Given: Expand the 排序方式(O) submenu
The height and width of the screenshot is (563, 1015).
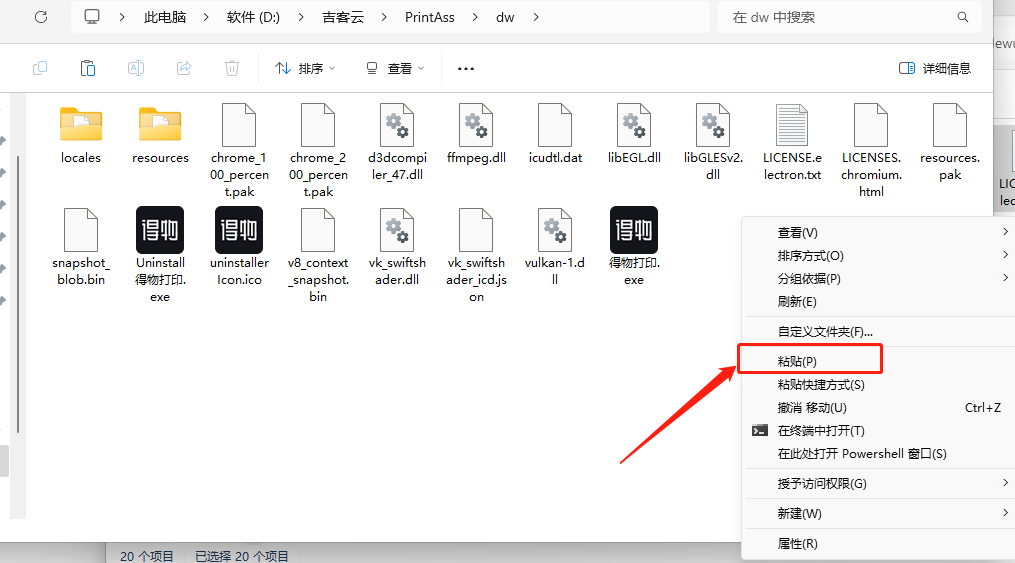Looking at the screenshot, I should 879,256.
